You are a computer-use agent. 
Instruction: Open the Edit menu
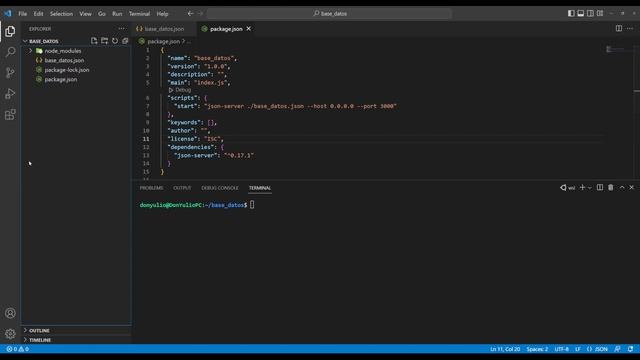click(x=38, y=14)
